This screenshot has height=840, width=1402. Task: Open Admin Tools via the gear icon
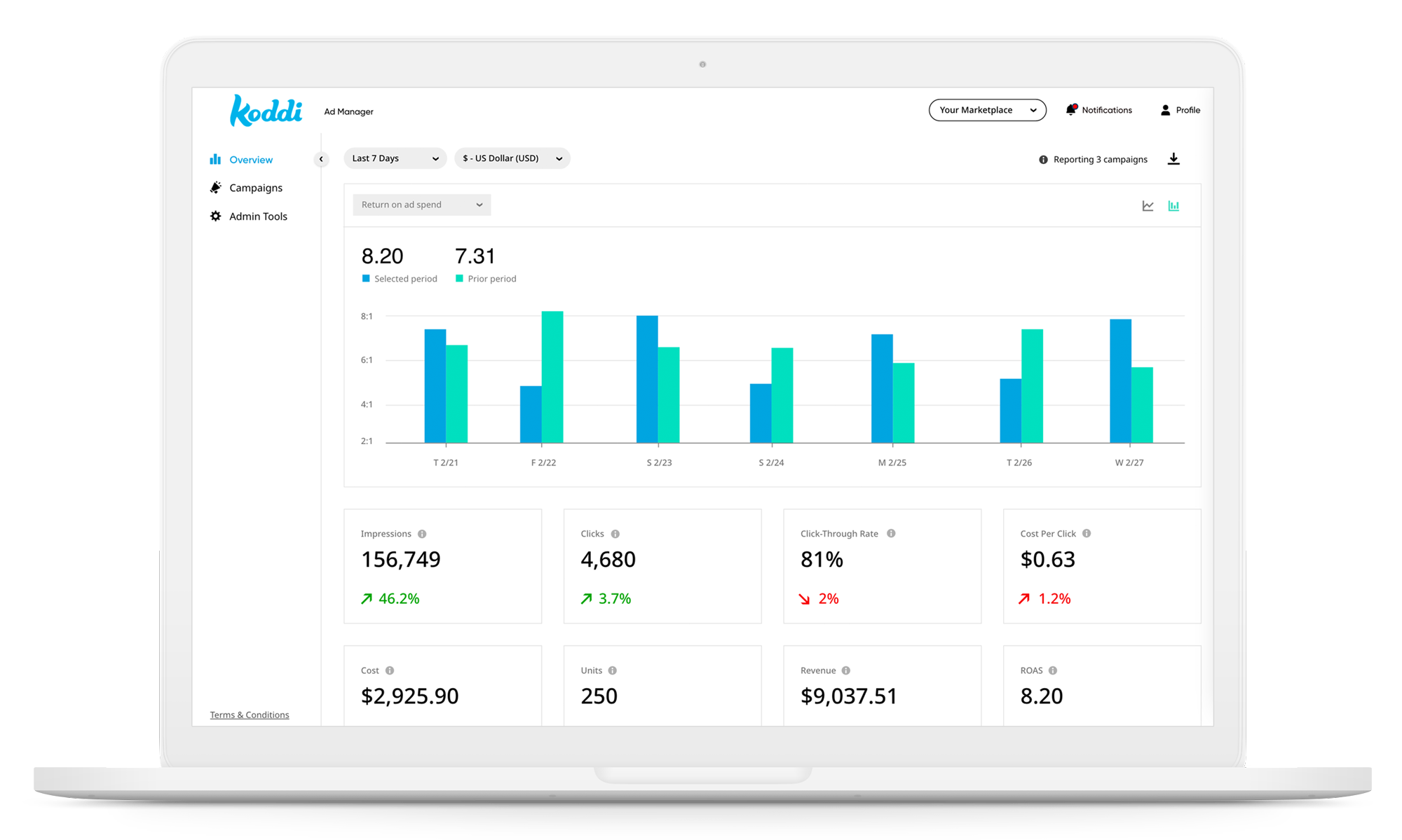(215, 216)
